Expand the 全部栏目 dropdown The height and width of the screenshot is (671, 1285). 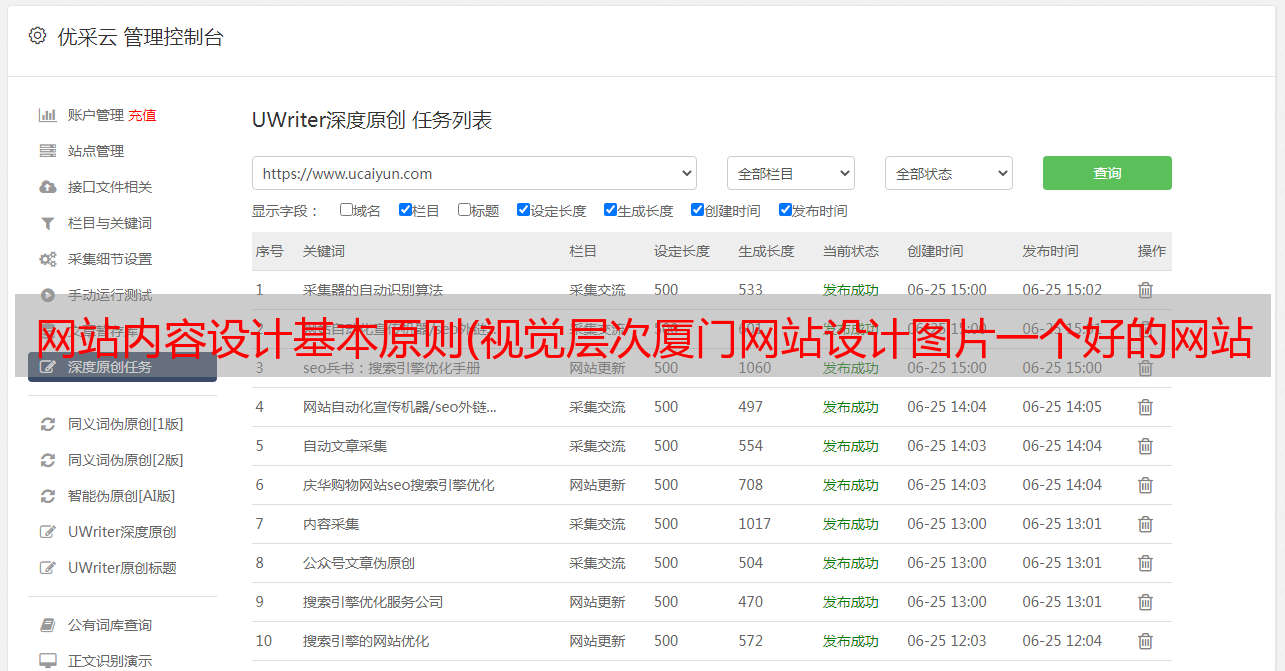coord(790,173)
